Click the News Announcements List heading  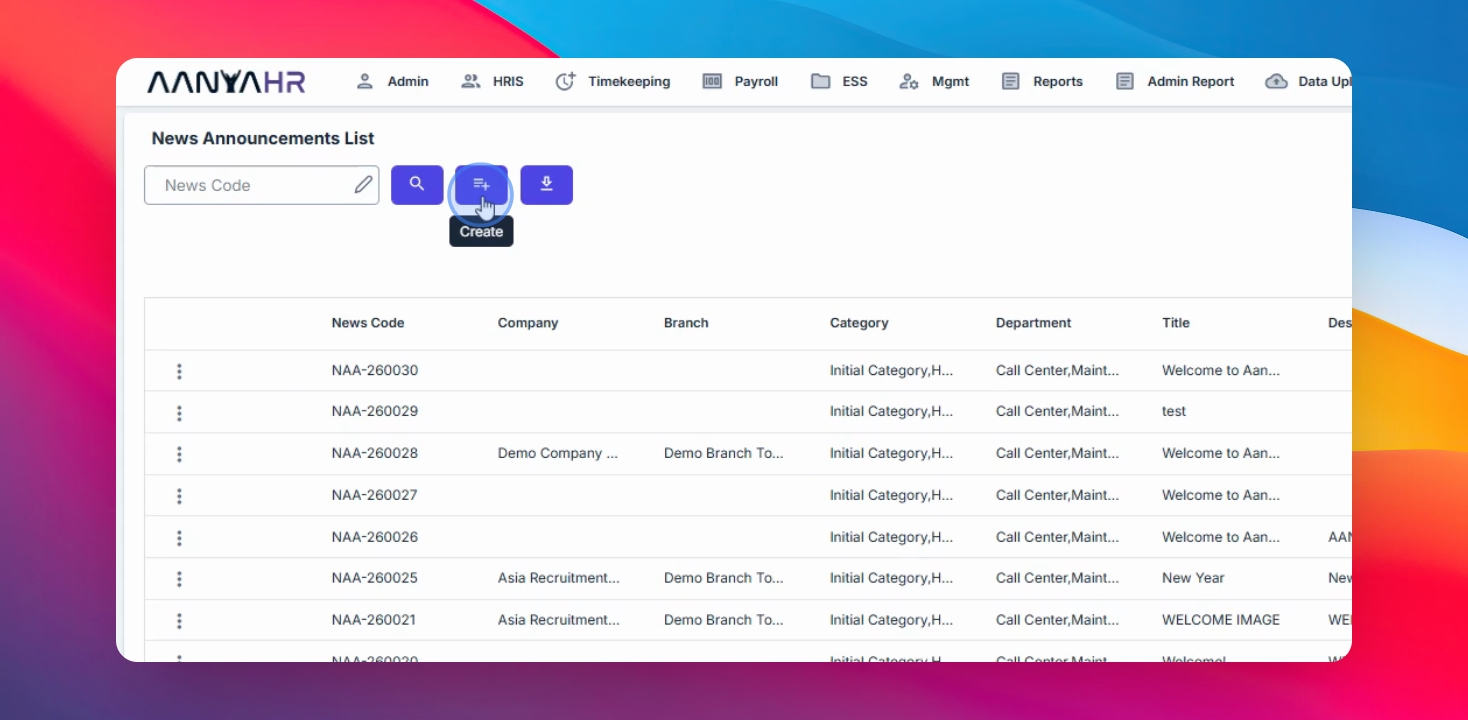(x=263, y=138)
